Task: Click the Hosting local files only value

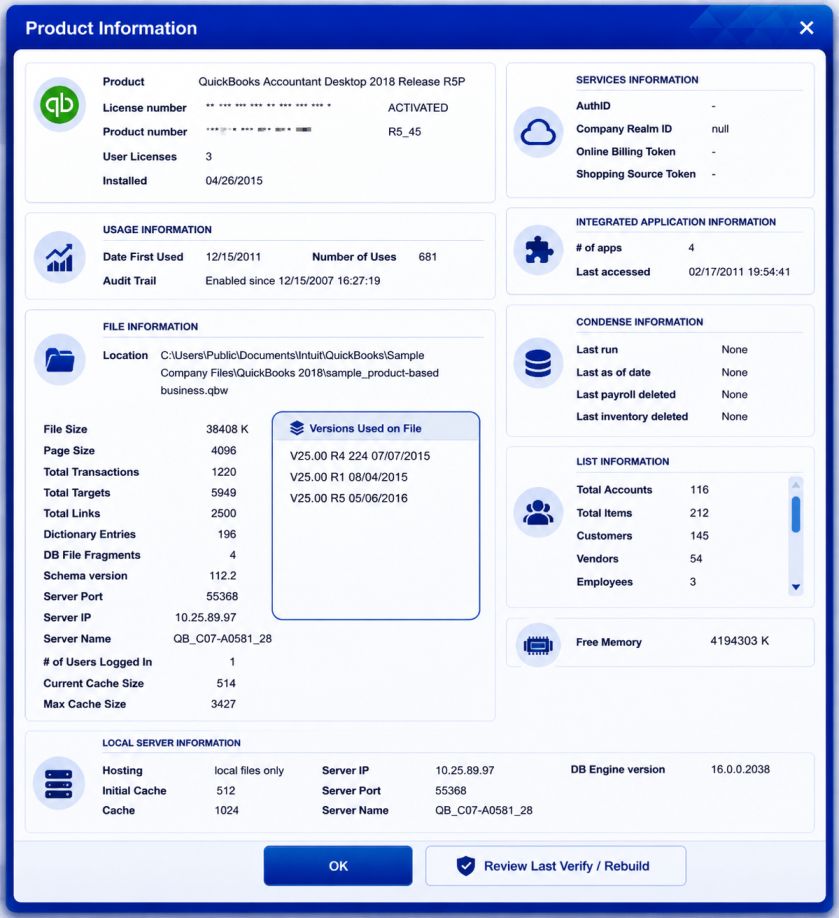Action: 249,771
